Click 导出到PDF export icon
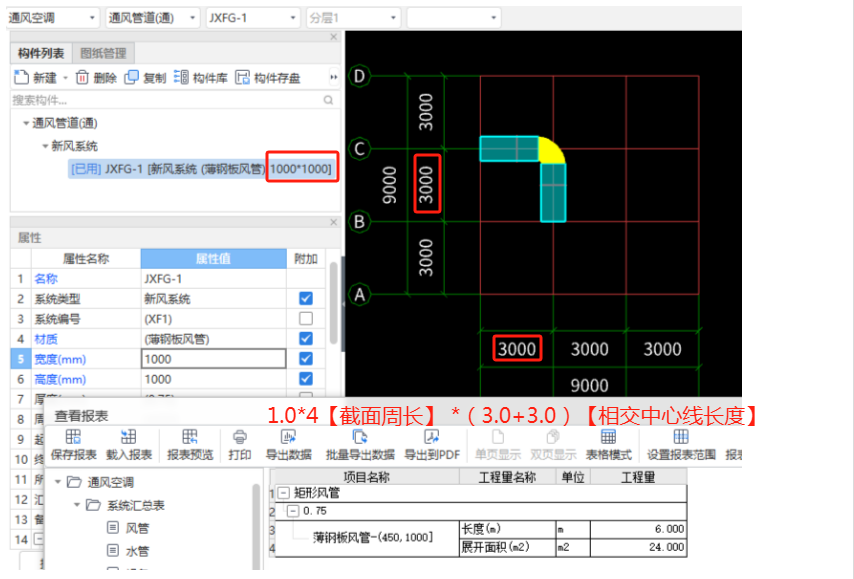854x579 pixels. [432, 437]
